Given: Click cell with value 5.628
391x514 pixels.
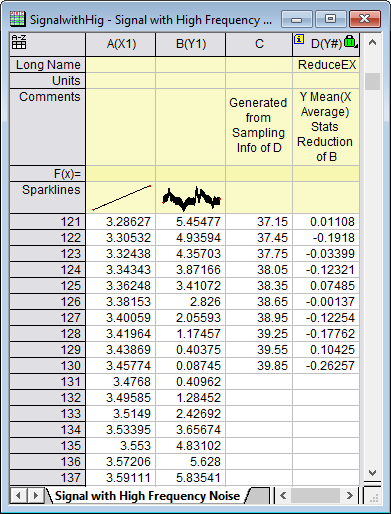Looking at the screenshot, I should tap(191, 462).
